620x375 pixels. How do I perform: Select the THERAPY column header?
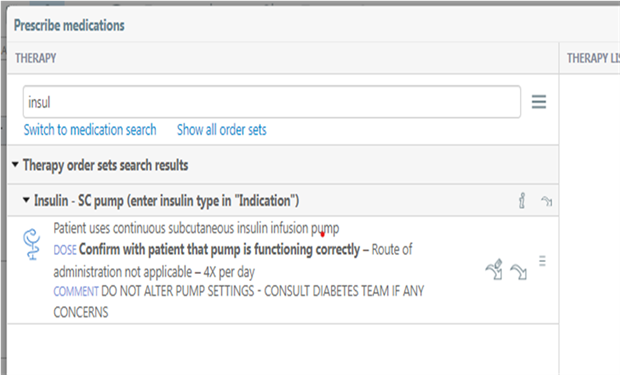pos(36,58)
